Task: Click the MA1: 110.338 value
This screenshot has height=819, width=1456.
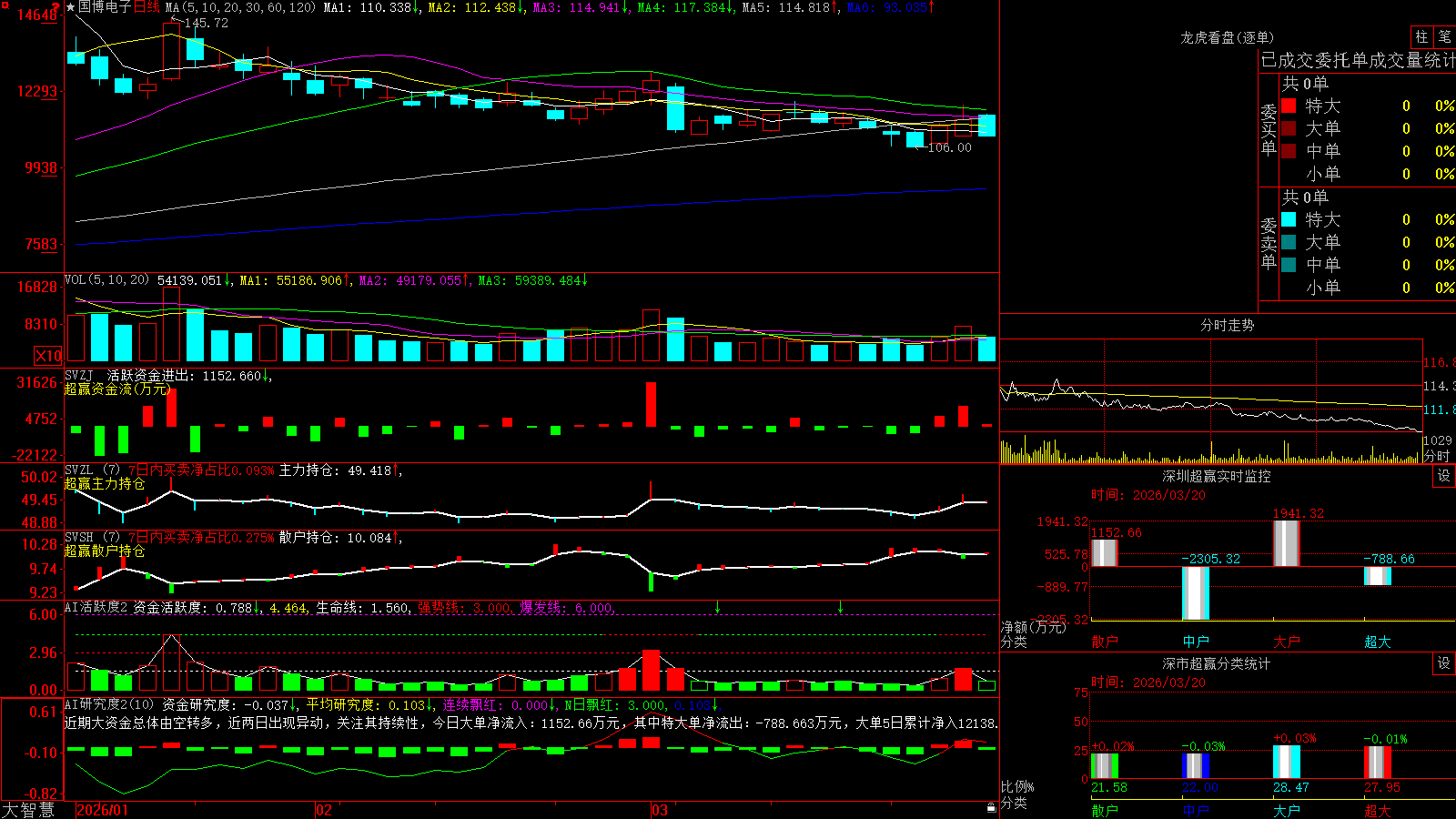Action: [371, 7]
